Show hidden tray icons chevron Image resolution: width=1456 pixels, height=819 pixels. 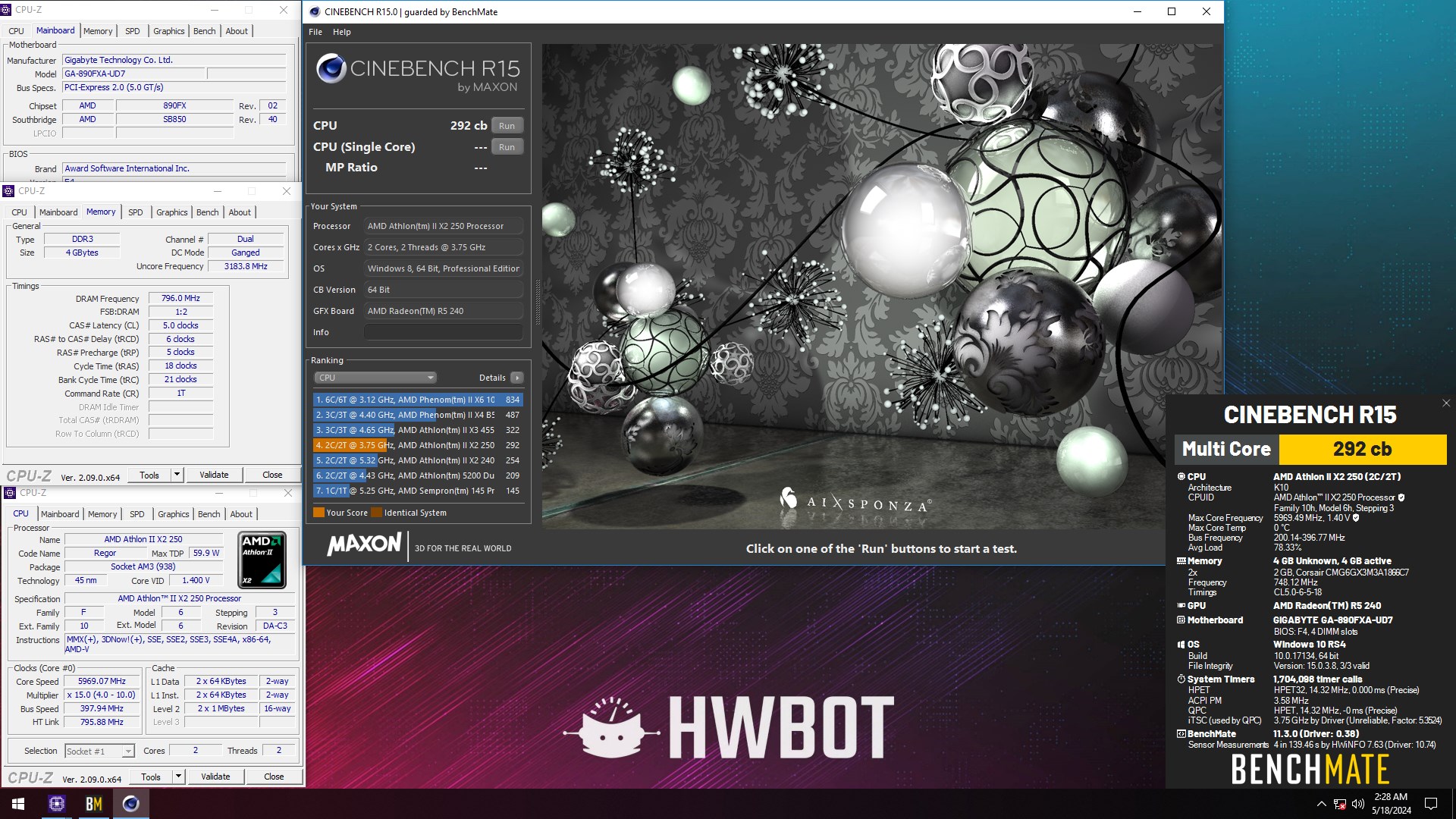pos(1321,804)
